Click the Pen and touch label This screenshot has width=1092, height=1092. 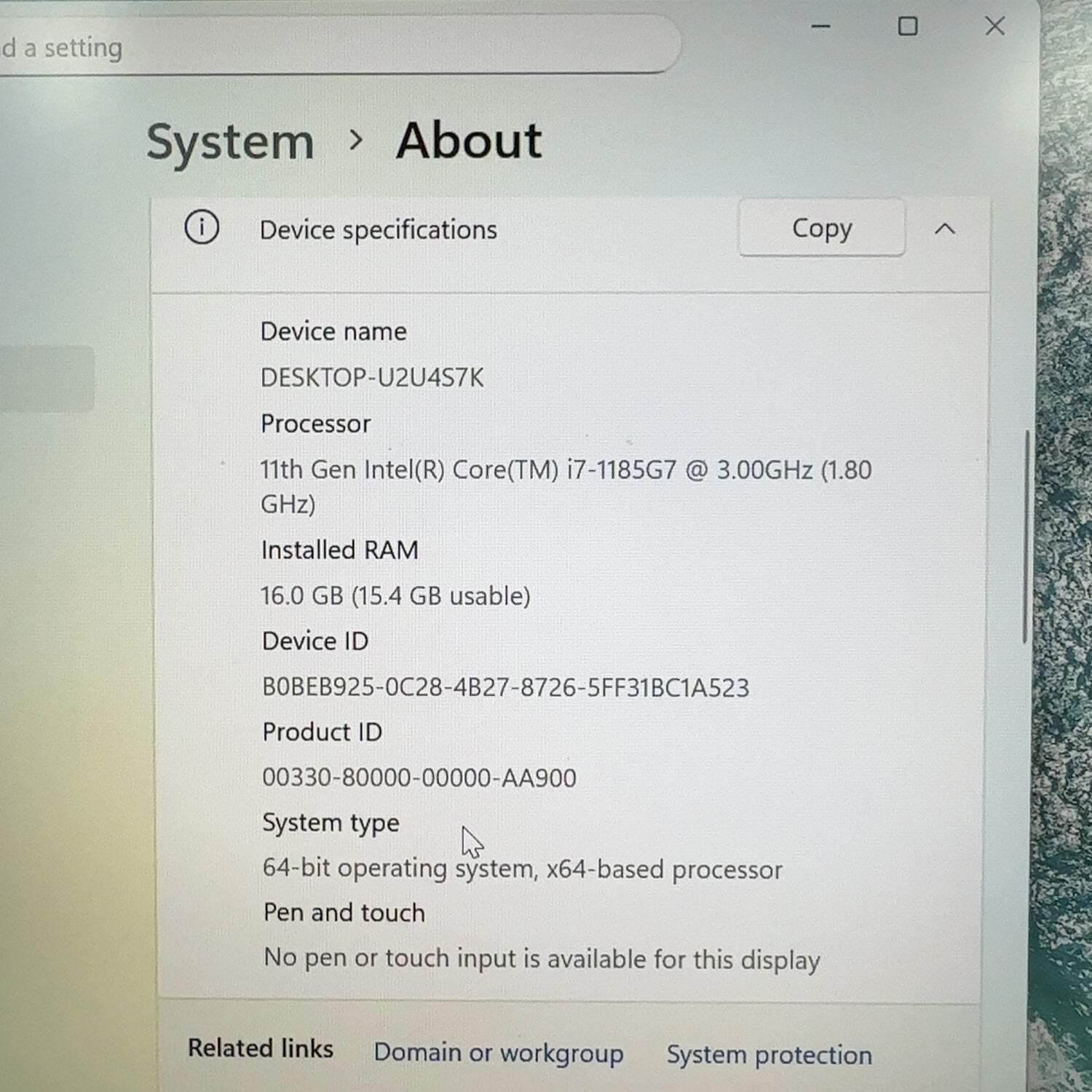pos(344,913)
